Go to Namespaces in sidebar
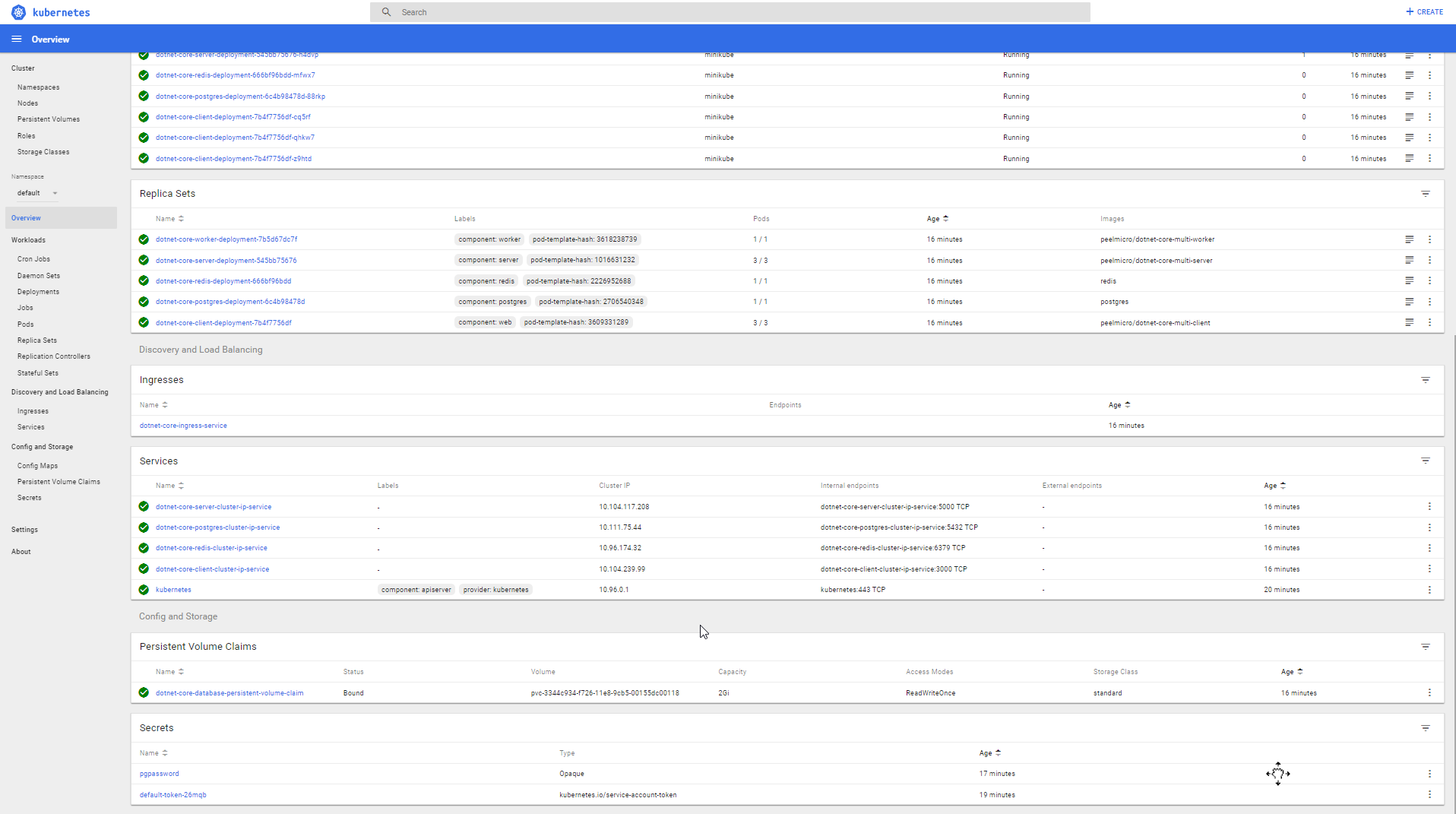 pos(38,87)
